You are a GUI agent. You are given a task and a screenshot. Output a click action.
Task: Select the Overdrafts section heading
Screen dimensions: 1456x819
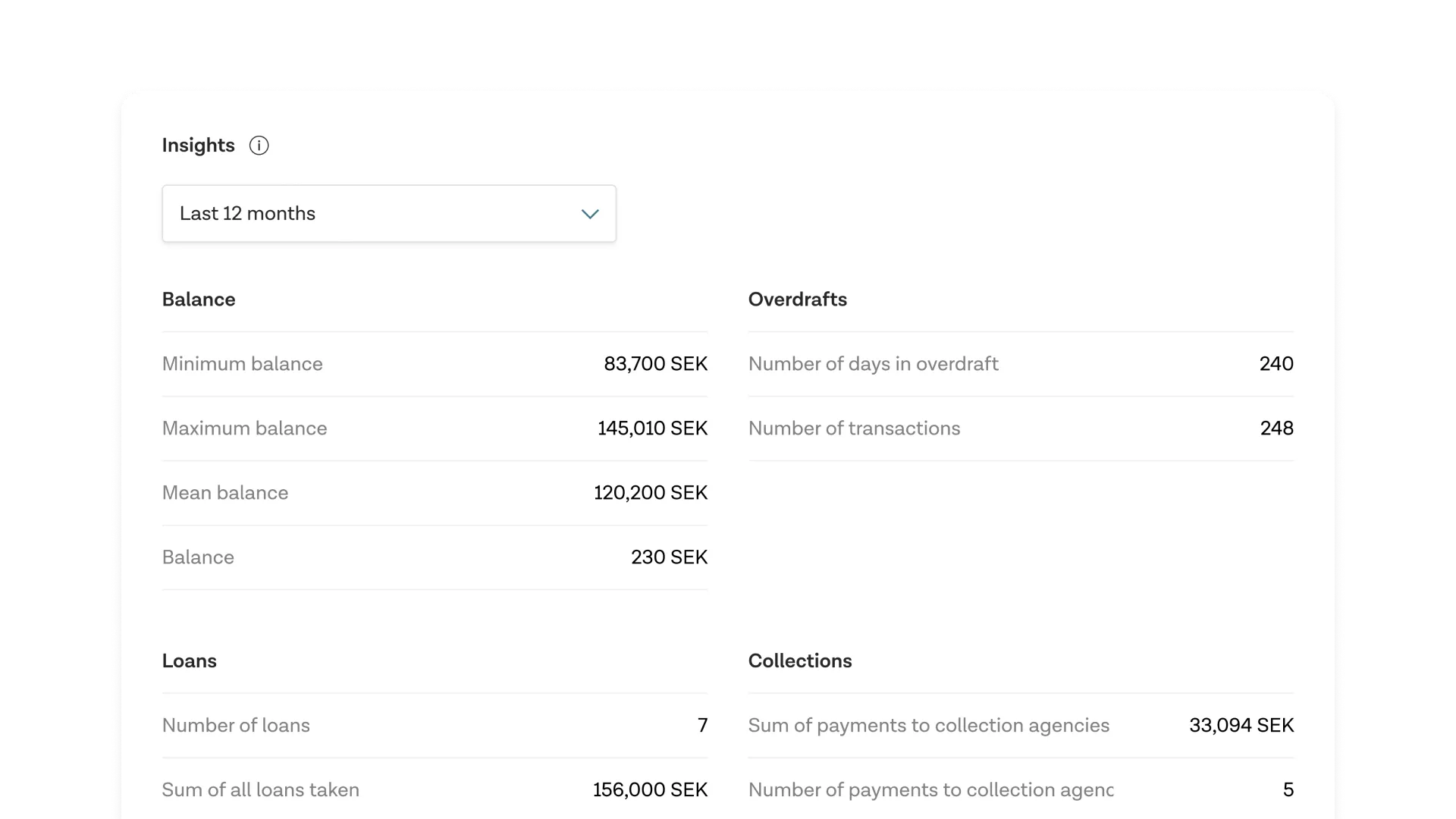(797, 300)
